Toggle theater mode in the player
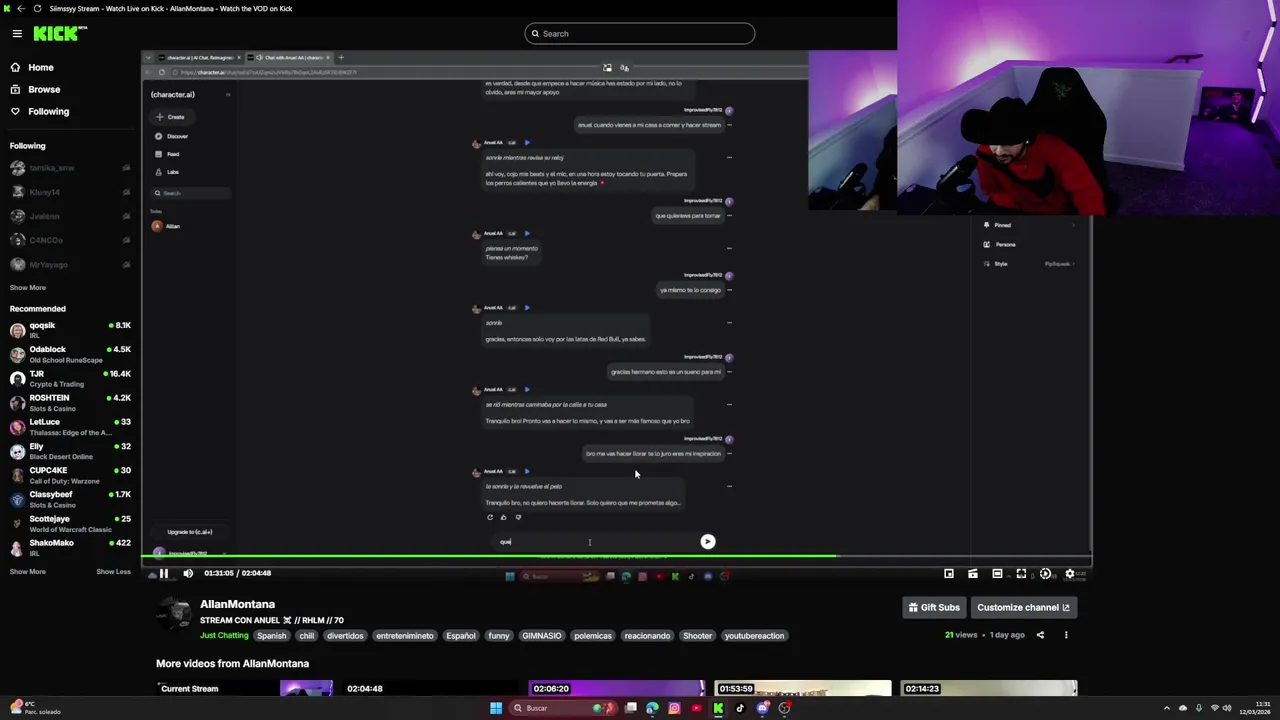This screenshot has width=1280, height=720. point(997,574)
